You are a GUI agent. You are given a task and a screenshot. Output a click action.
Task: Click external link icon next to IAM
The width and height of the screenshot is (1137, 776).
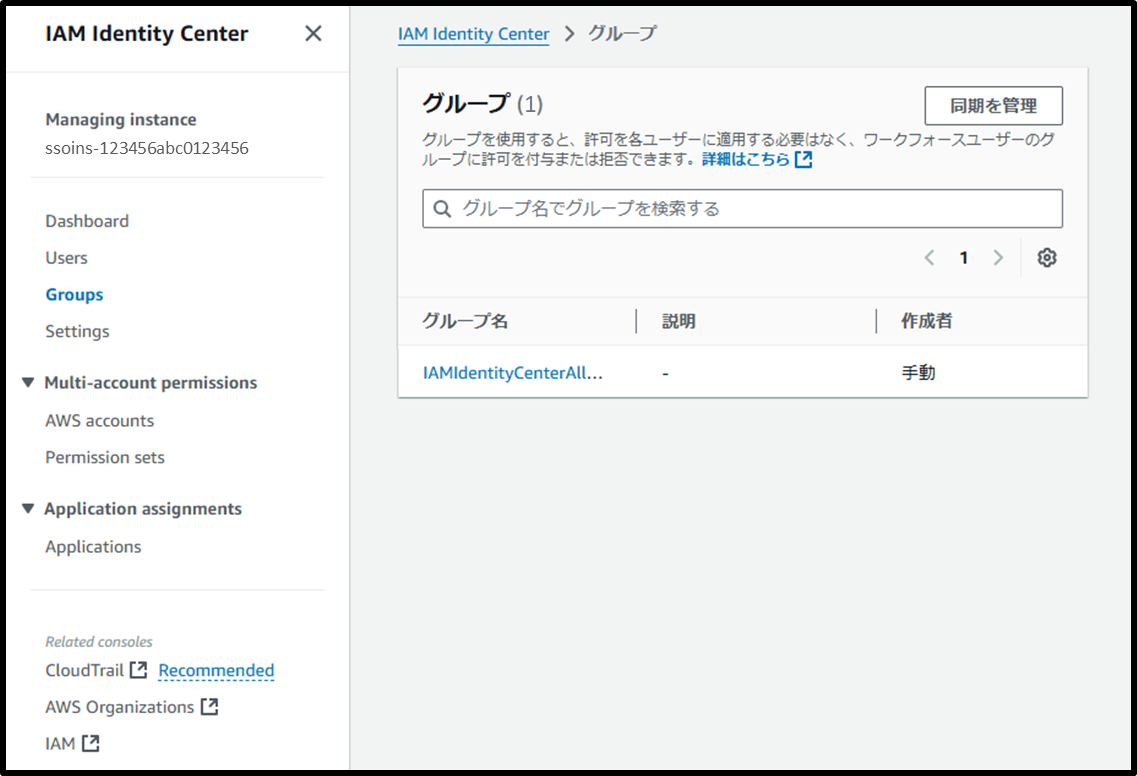pyautogui.click(x=91, y=743)
